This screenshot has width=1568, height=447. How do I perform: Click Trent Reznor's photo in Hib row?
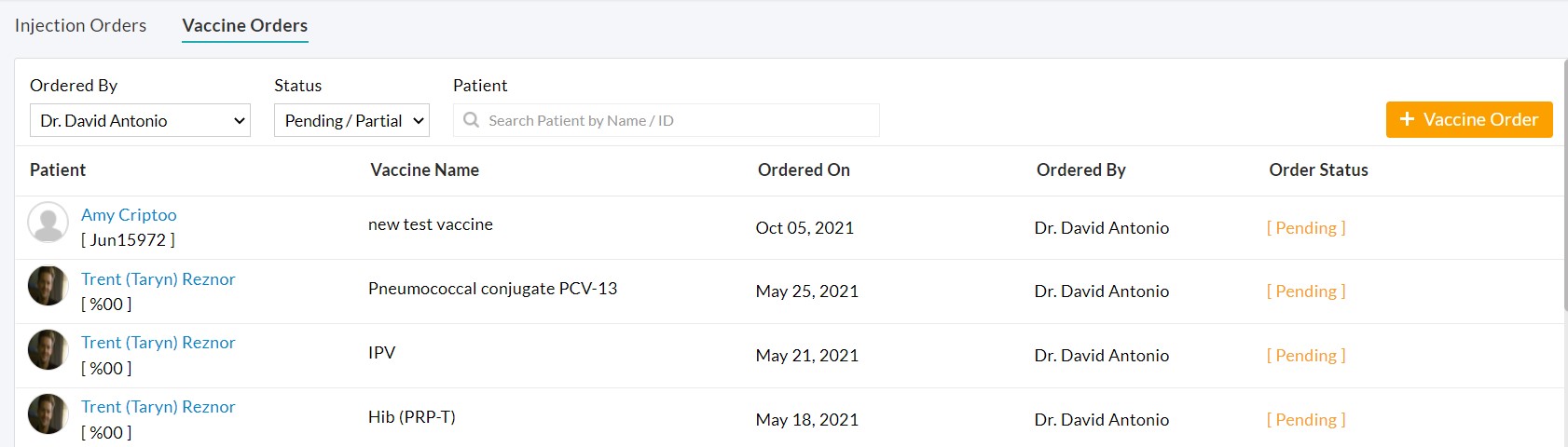pos(48,414)
